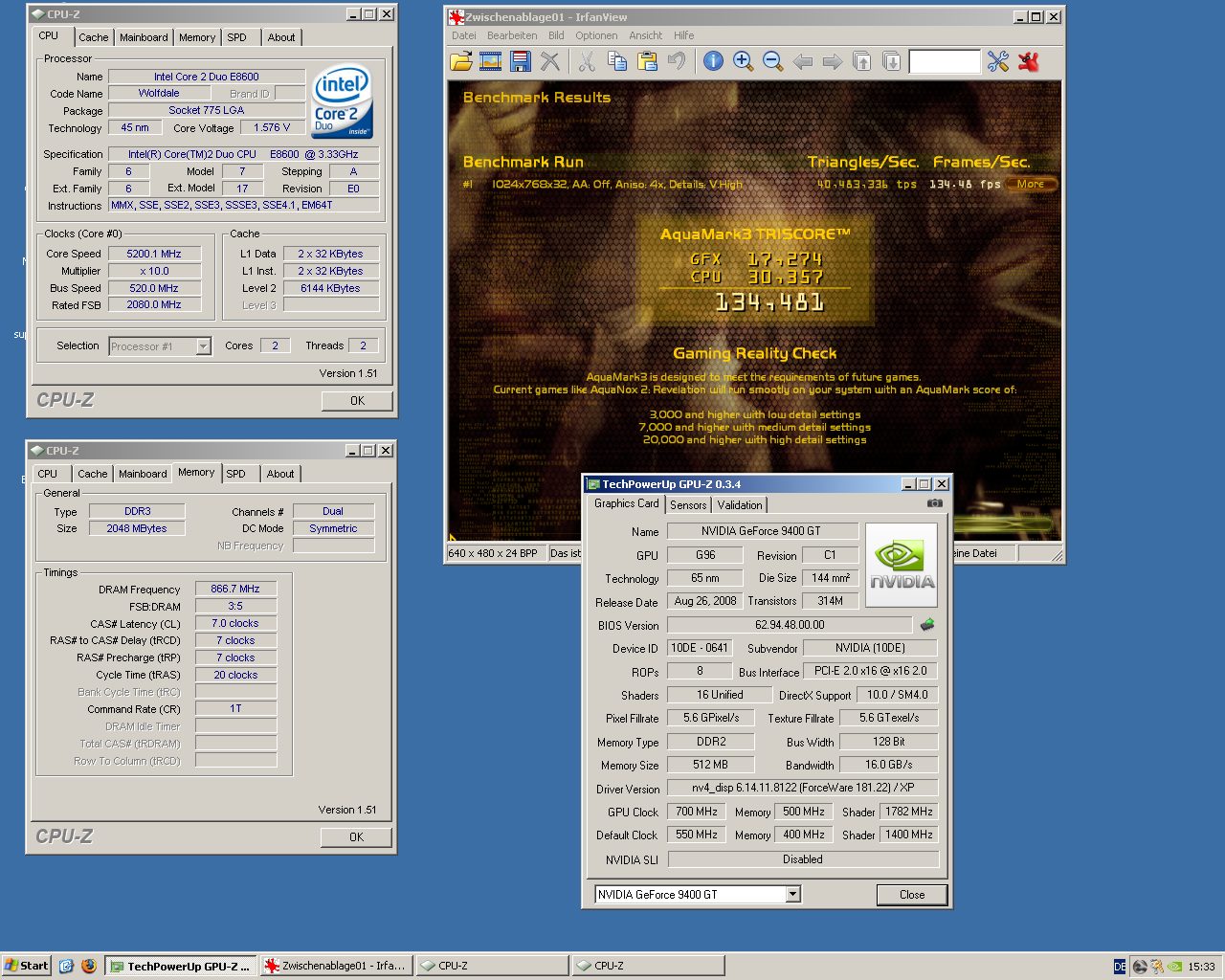Click the Driver Version field in GPU-Z
This screenshot has width=1225, height=980.
click(x=803, y=788)
